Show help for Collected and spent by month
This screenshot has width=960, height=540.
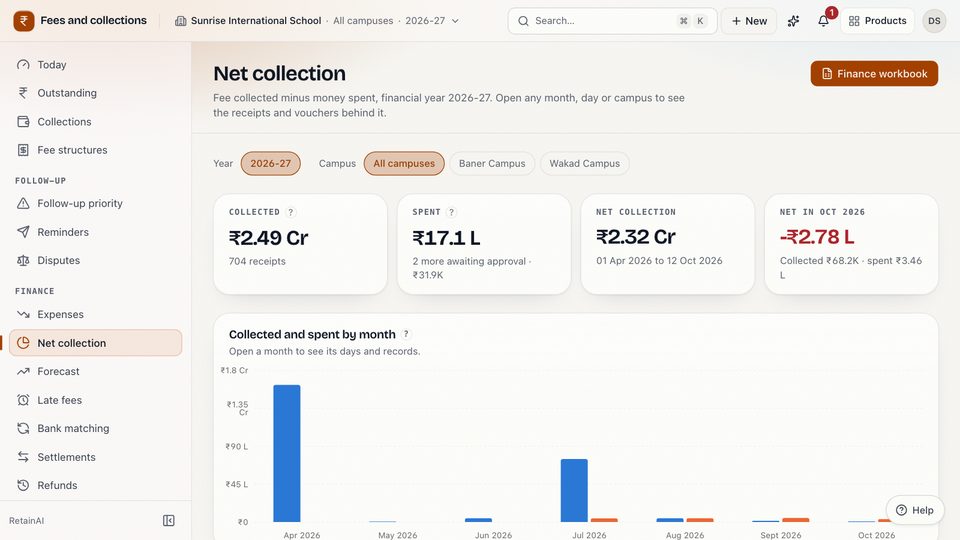[x=406, y=334]
